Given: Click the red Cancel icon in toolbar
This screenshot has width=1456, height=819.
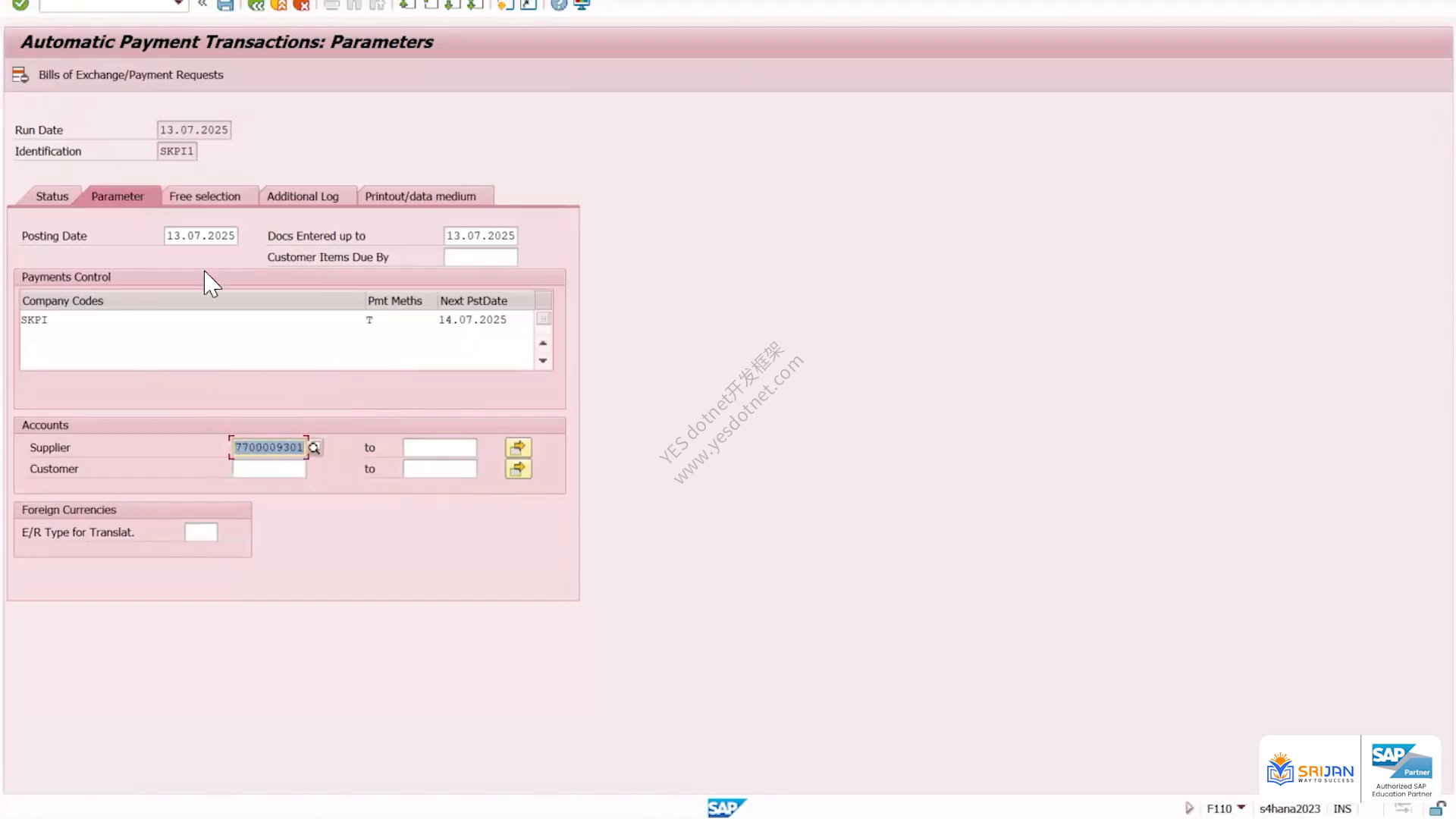Looking at the screenshot, I should (302, 5).
